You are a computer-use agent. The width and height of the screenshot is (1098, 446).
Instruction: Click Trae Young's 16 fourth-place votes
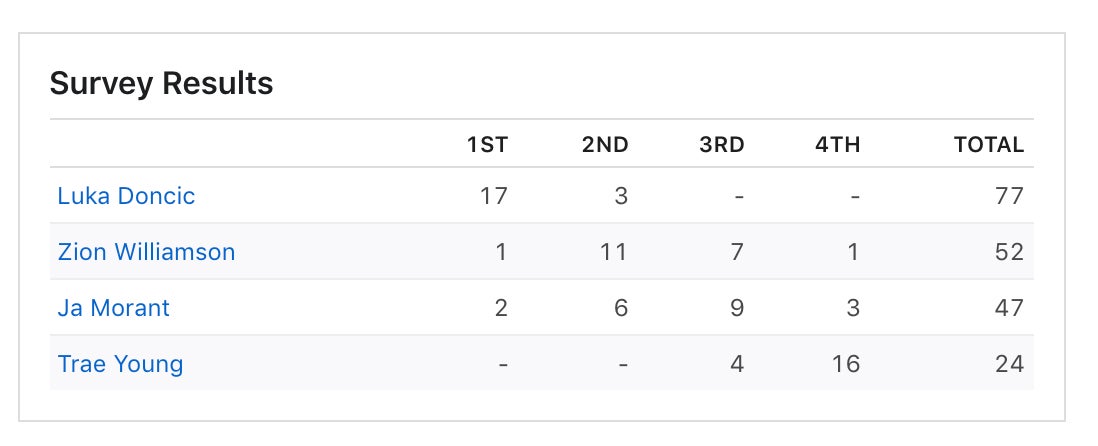[846, 363]
